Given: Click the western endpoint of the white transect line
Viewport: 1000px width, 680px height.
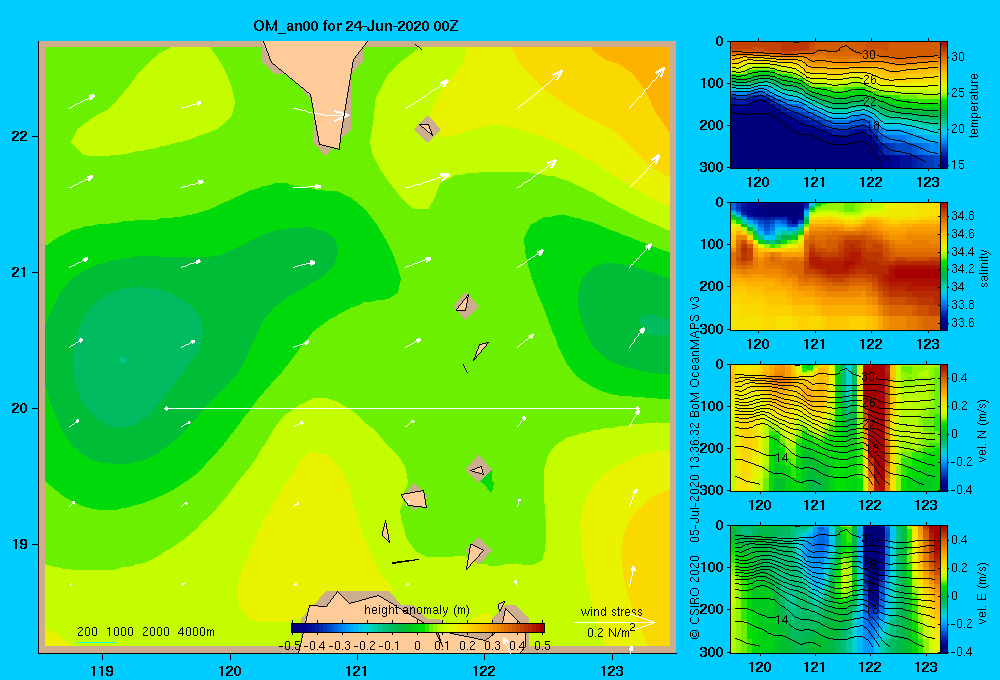Looking at the screenshot, I should coord(166,408).
